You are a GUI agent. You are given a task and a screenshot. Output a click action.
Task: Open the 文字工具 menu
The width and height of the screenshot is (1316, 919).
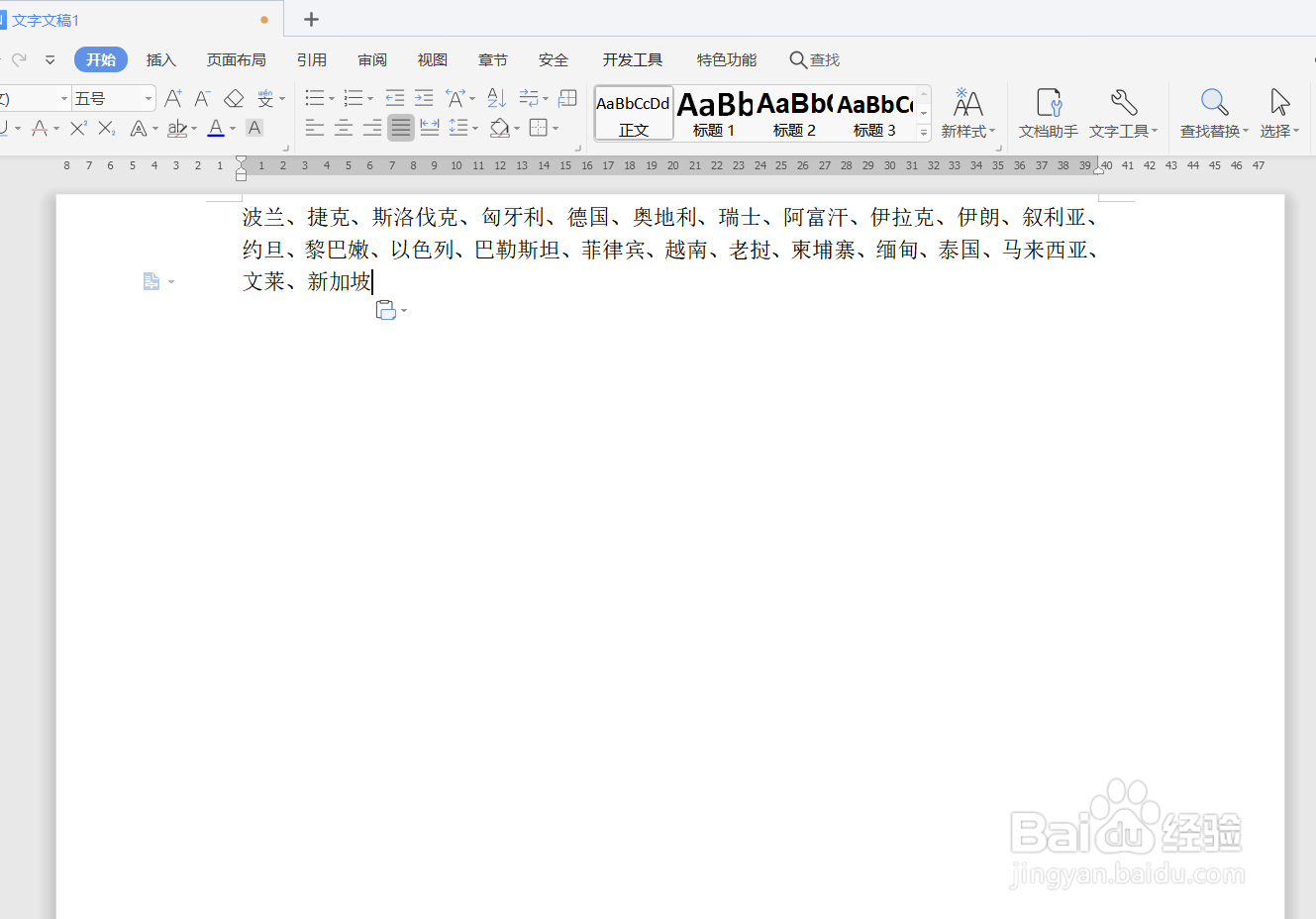[x=1124, y=114]
